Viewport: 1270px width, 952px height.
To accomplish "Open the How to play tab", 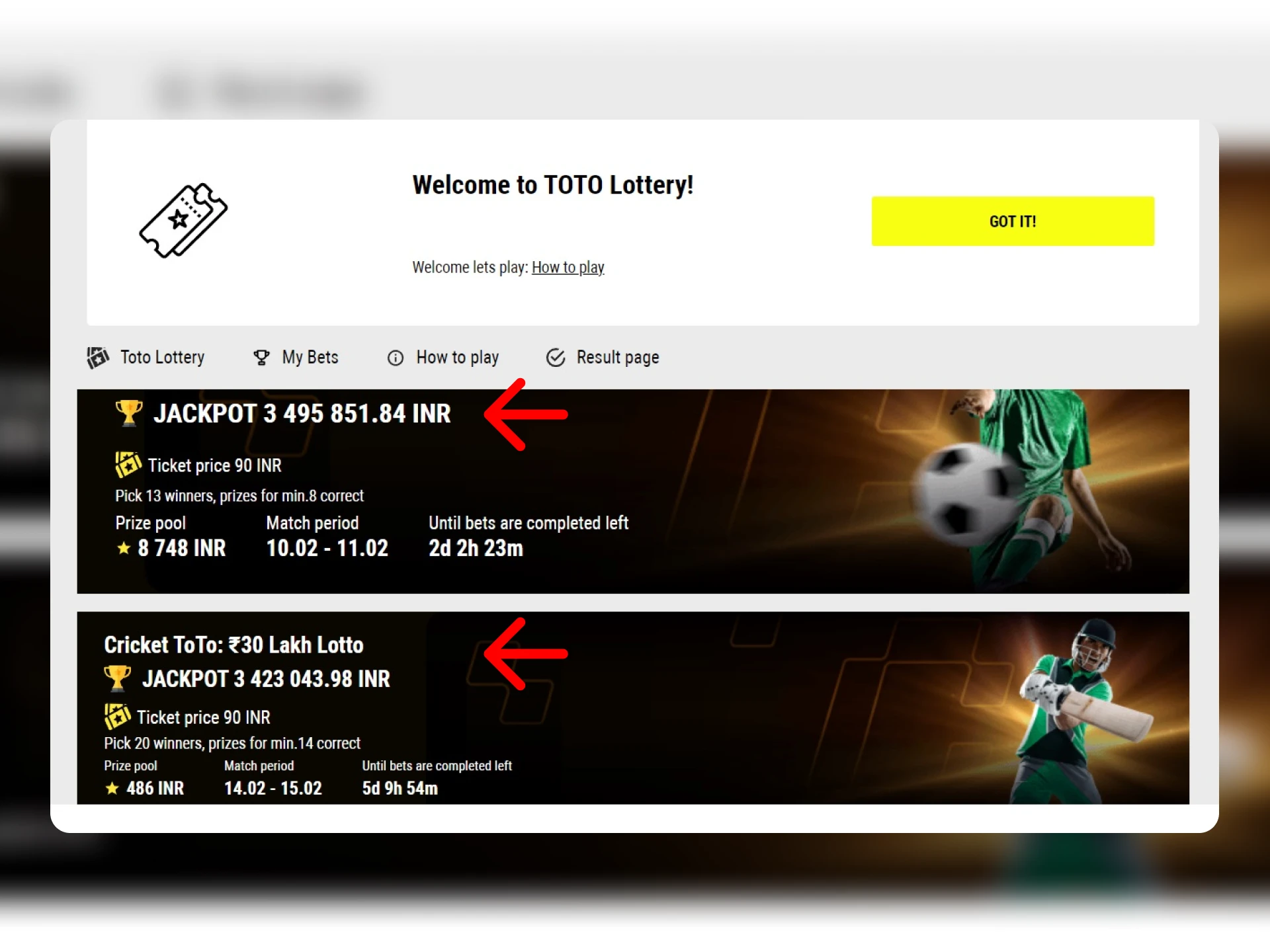I will click(x=443, y=358).
